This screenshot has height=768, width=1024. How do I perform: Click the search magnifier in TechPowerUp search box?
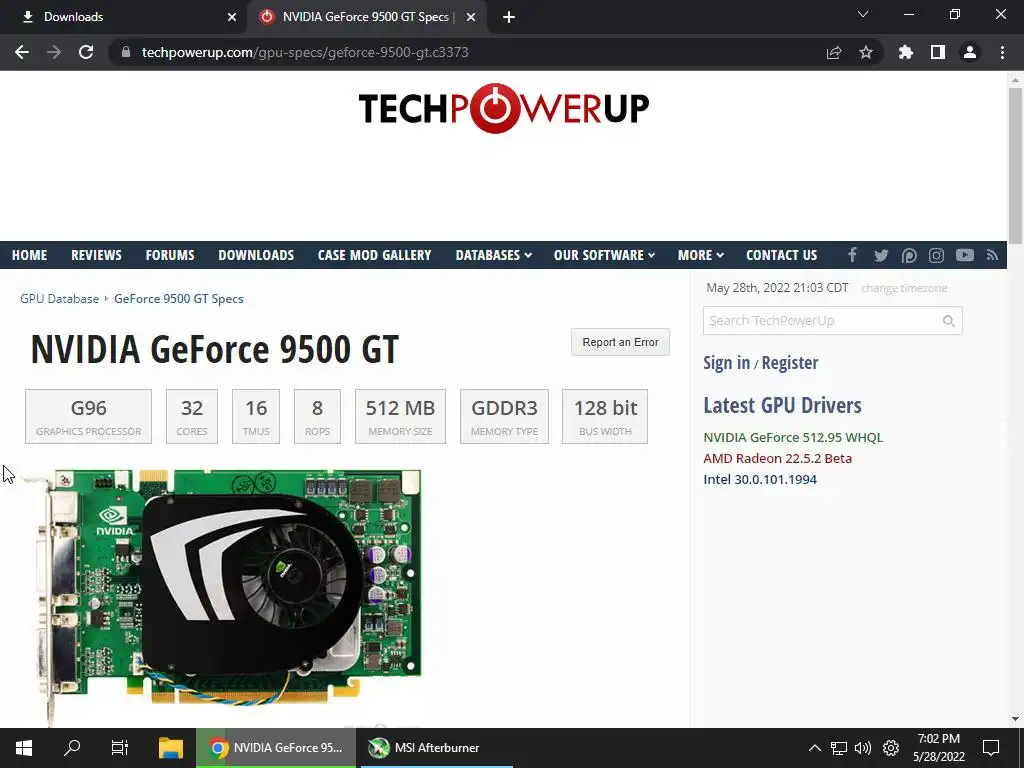[948, 321]
